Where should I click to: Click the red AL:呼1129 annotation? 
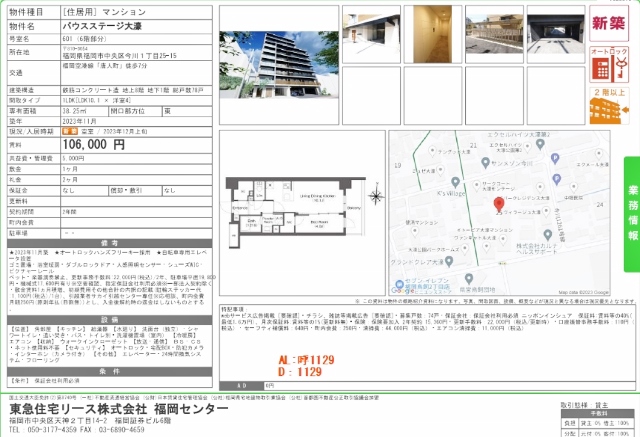click(x=306, y=360)
